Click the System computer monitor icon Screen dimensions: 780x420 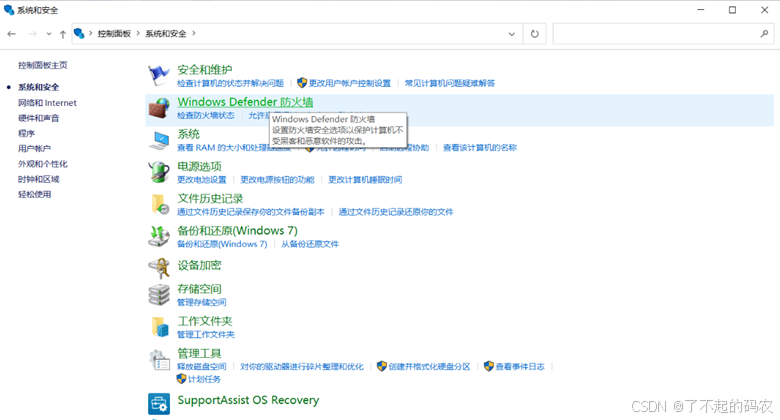(x=159, y=140)
